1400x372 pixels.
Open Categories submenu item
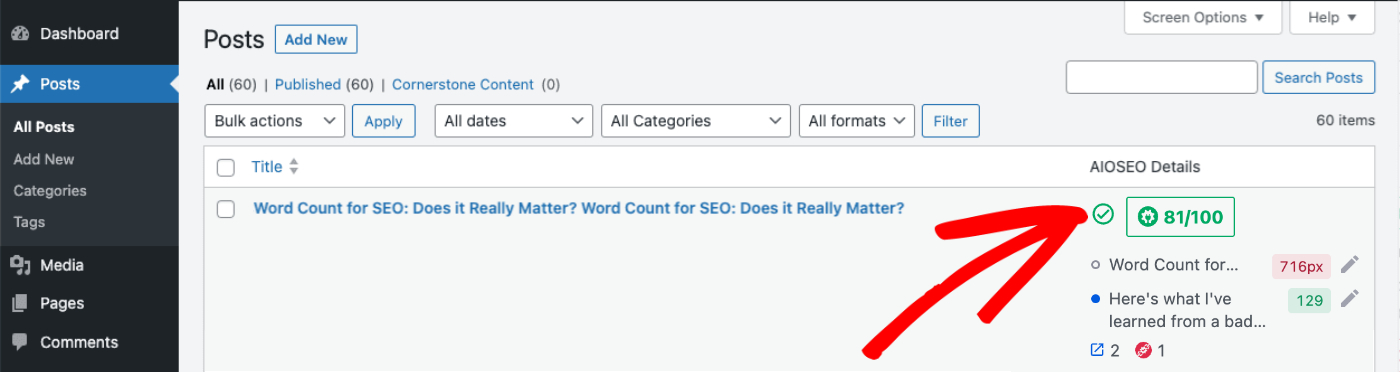pos(50,191)
